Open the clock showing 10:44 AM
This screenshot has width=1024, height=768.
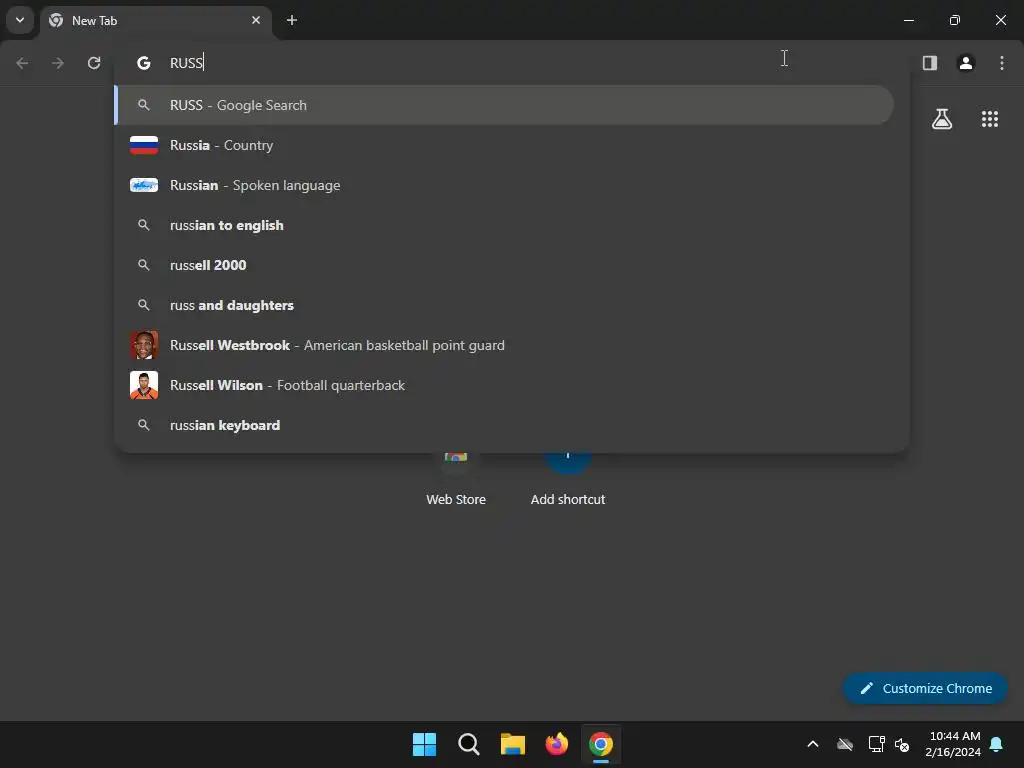coord(953,744)
